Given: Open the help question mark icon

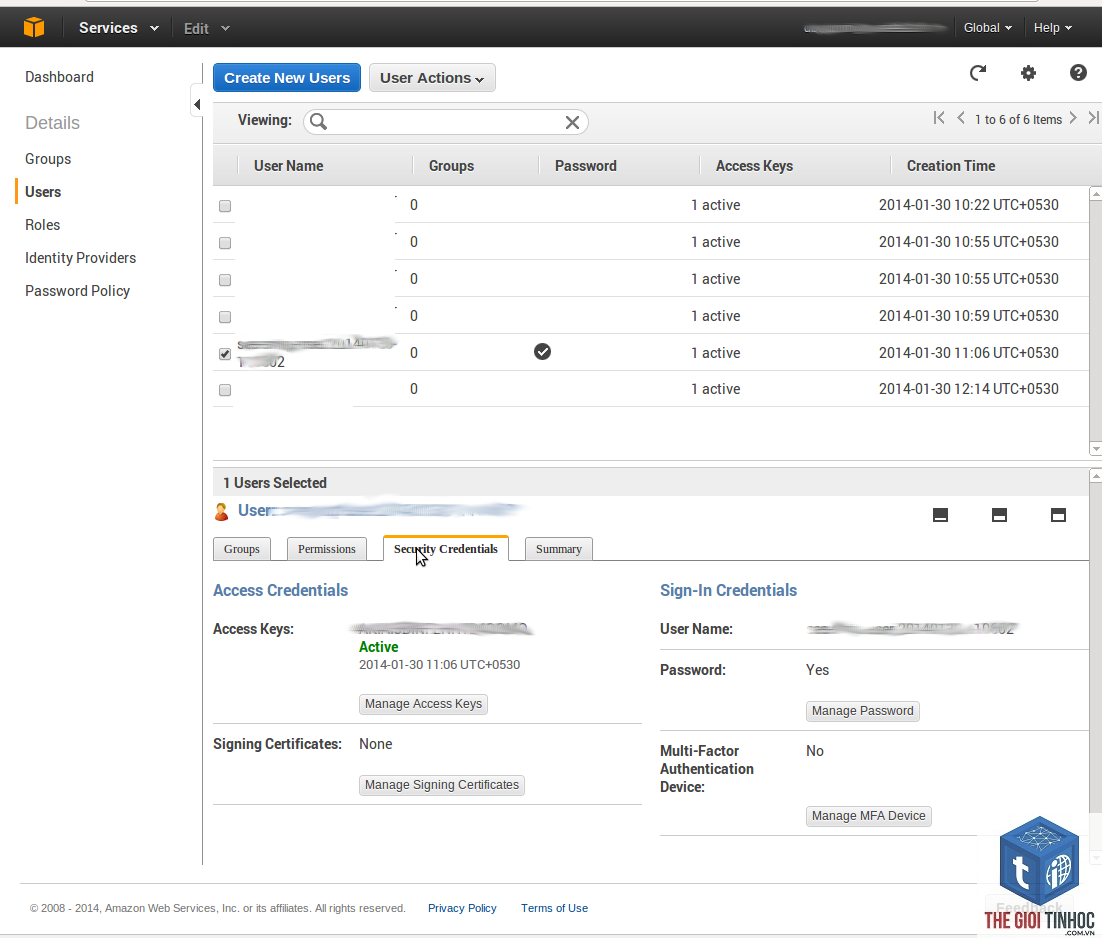Looking at the screenshot, I should (x=1078, y=72).
